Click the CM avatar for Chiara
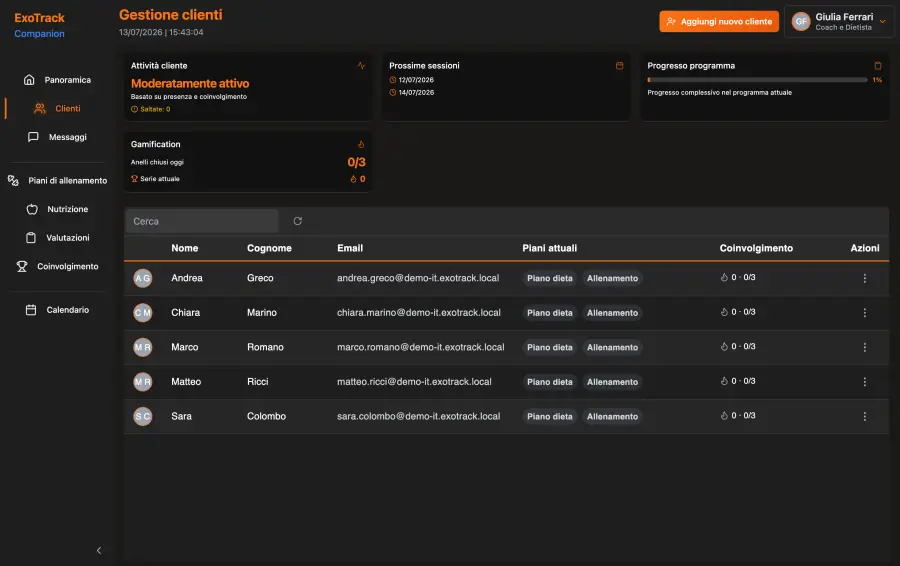 143,313
